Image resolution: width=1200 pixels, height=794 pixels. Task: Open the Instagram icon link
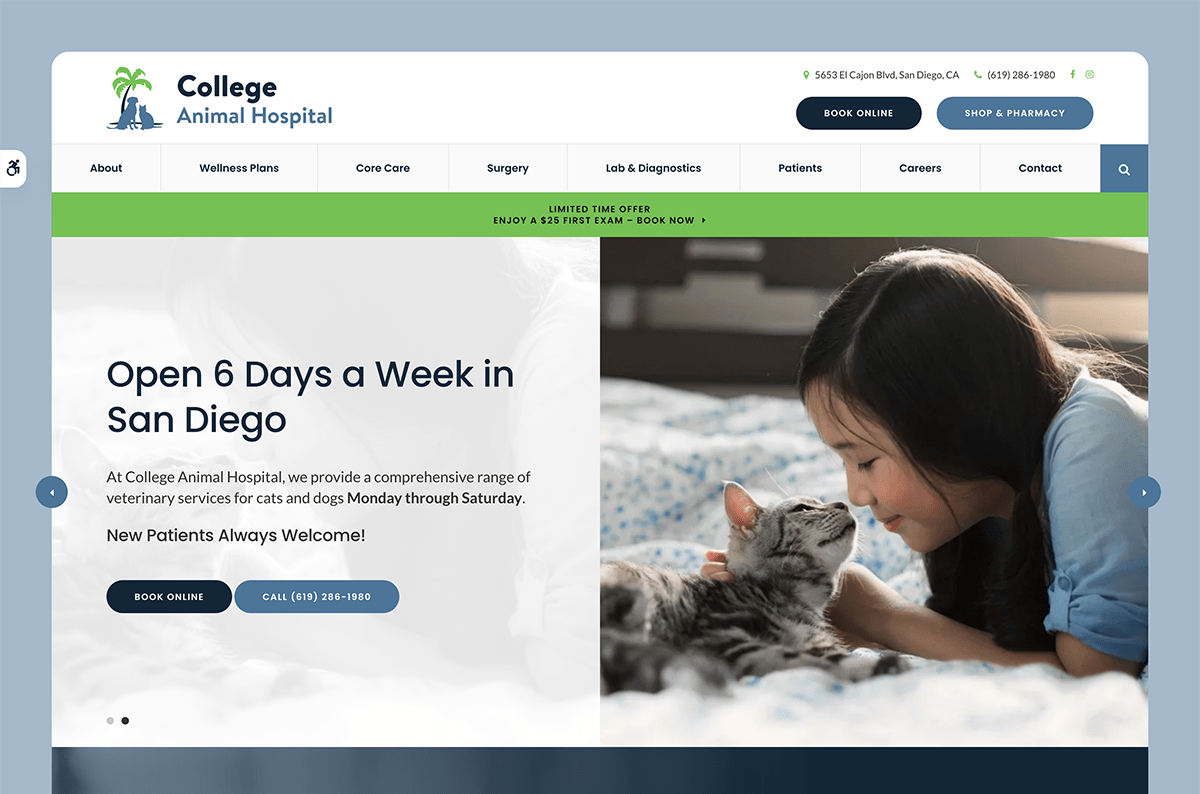1090,75
